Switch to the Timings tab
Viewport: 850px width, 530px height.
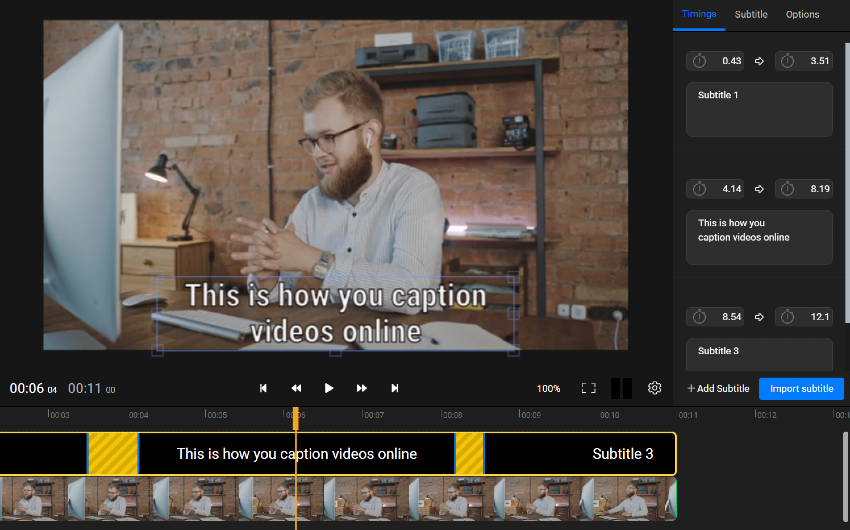click(x=699, y=14)
